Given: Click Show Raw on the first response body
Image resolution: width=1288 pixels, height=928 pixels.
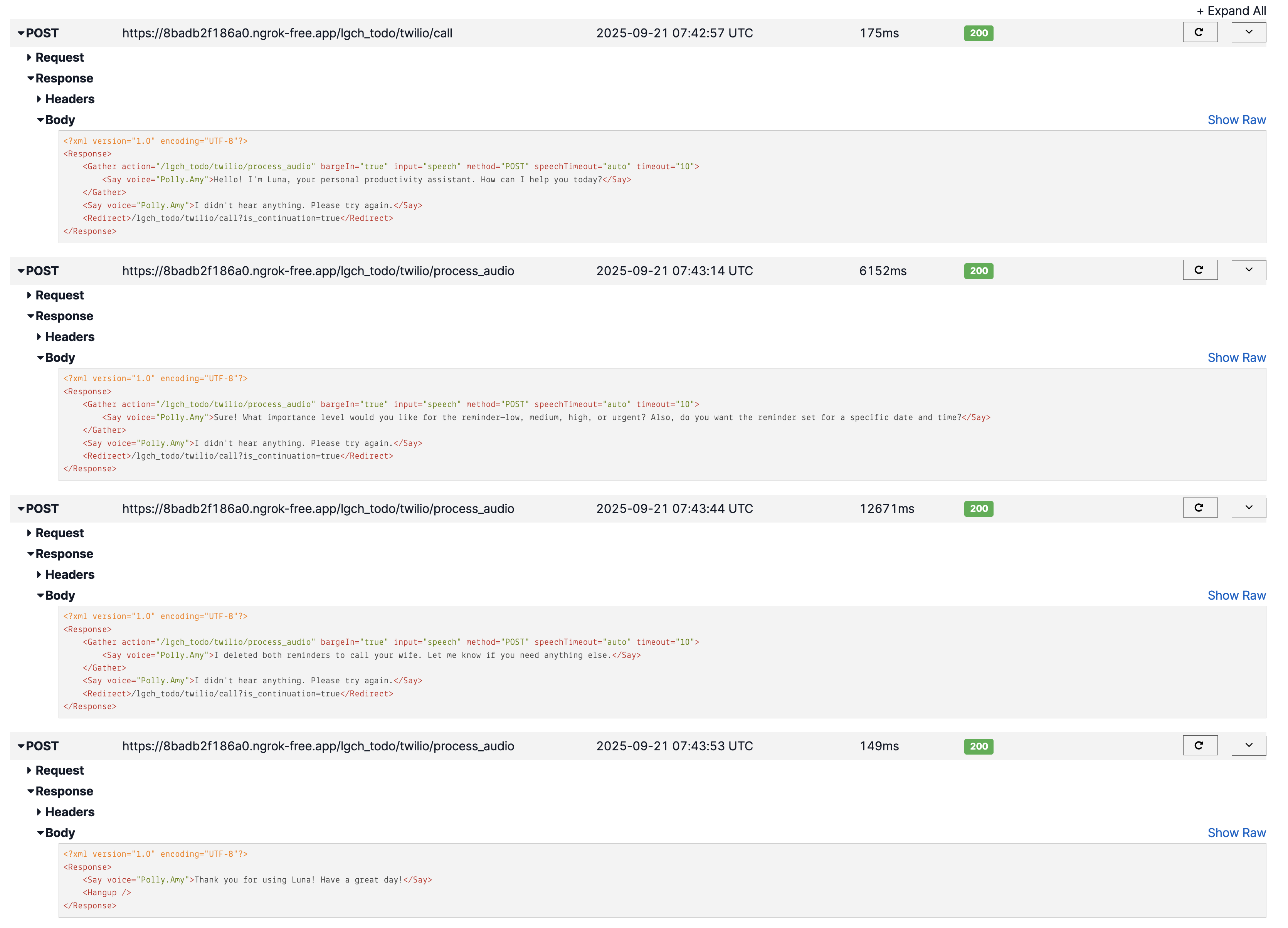Looking at the screenshot, I should click(x=1238, y=119).
